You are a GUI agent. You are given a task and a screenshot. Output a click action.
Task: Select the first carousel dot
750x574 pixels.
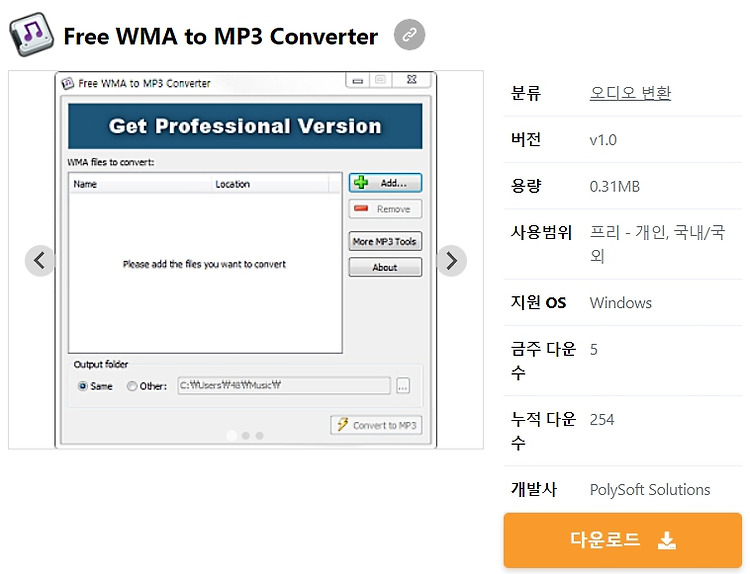232,435
